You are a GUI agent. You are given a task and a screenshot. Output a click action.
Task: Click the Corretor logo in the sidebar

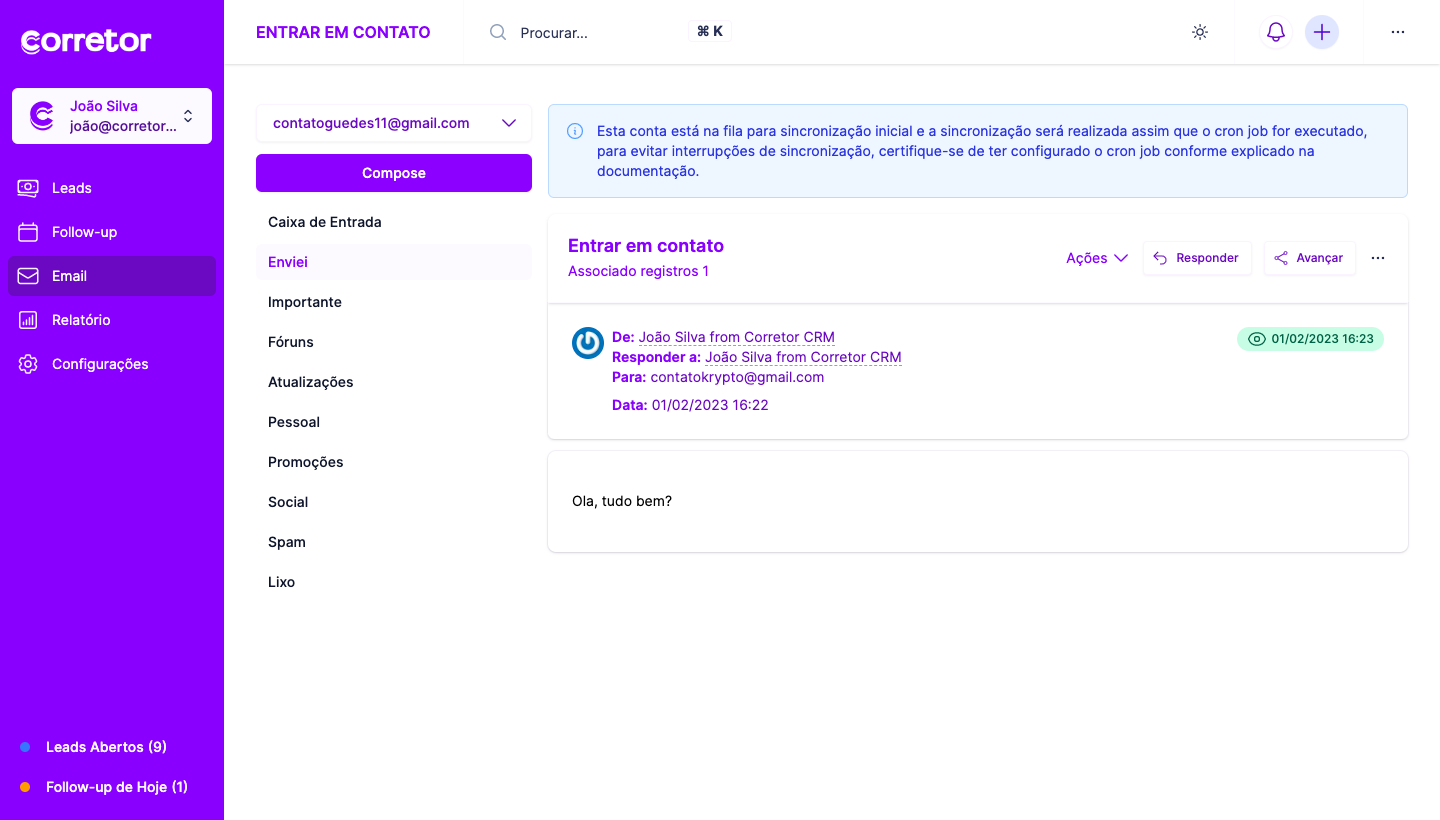coord(86,41)
